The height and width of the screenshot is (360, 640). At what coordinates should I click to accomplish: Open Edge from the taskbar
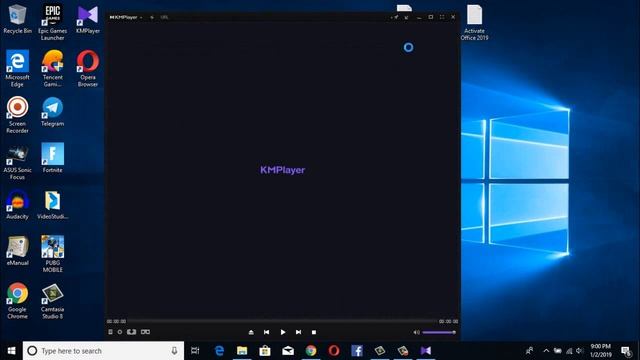(219, 351)
